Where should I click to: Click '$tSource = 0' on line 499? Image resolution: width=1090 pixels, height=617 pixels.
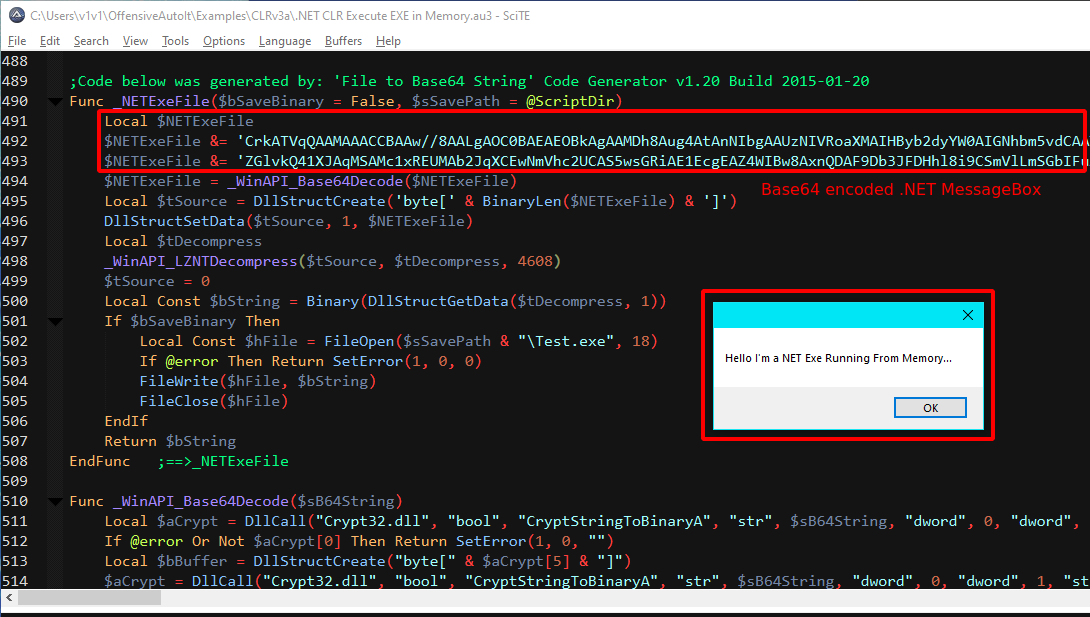coord(157,282)
